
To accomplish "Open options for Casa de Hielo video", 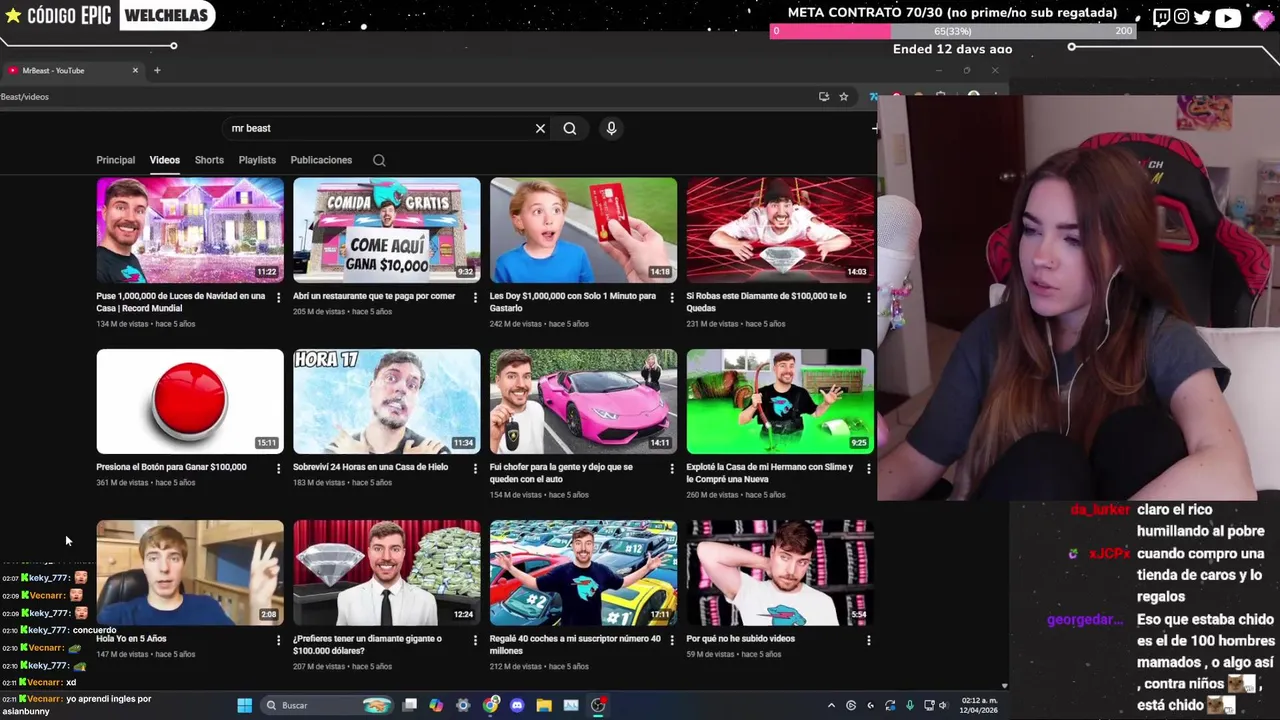I will [x=475, y=468].
